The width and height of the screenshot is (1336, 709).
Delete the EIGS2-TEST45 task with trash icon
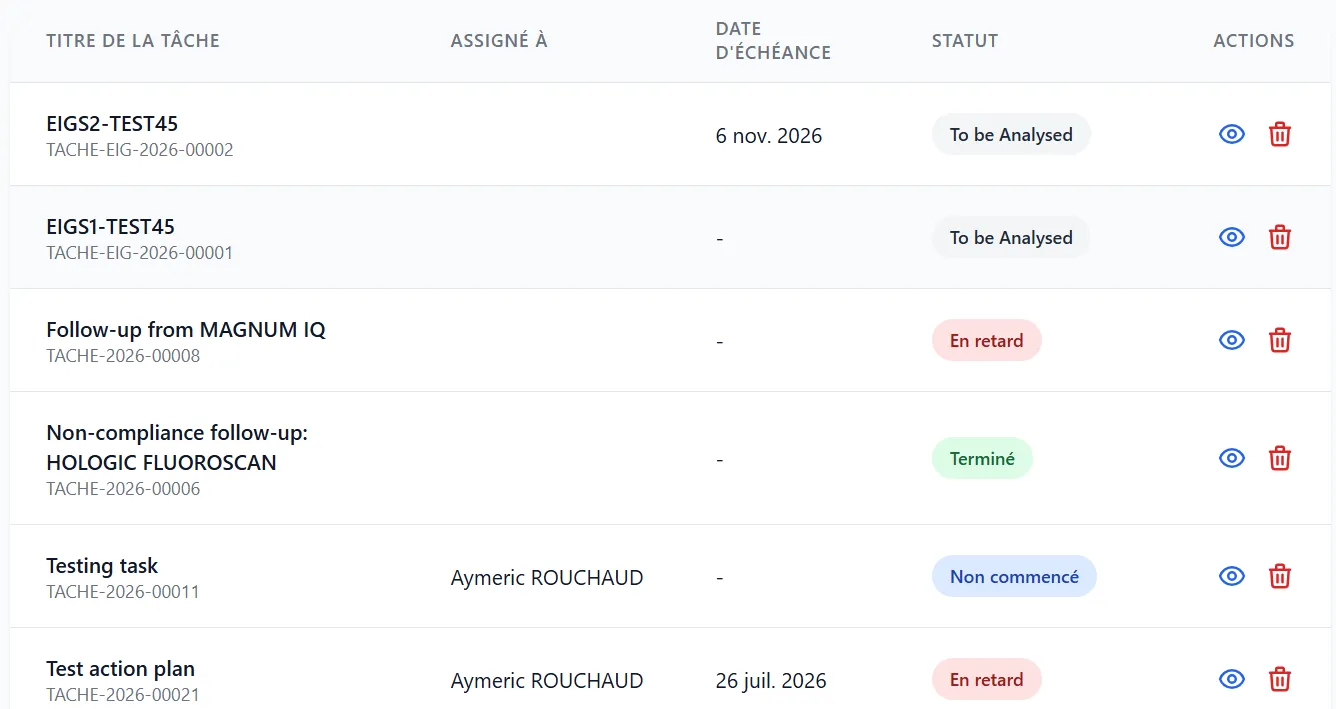1280,134
